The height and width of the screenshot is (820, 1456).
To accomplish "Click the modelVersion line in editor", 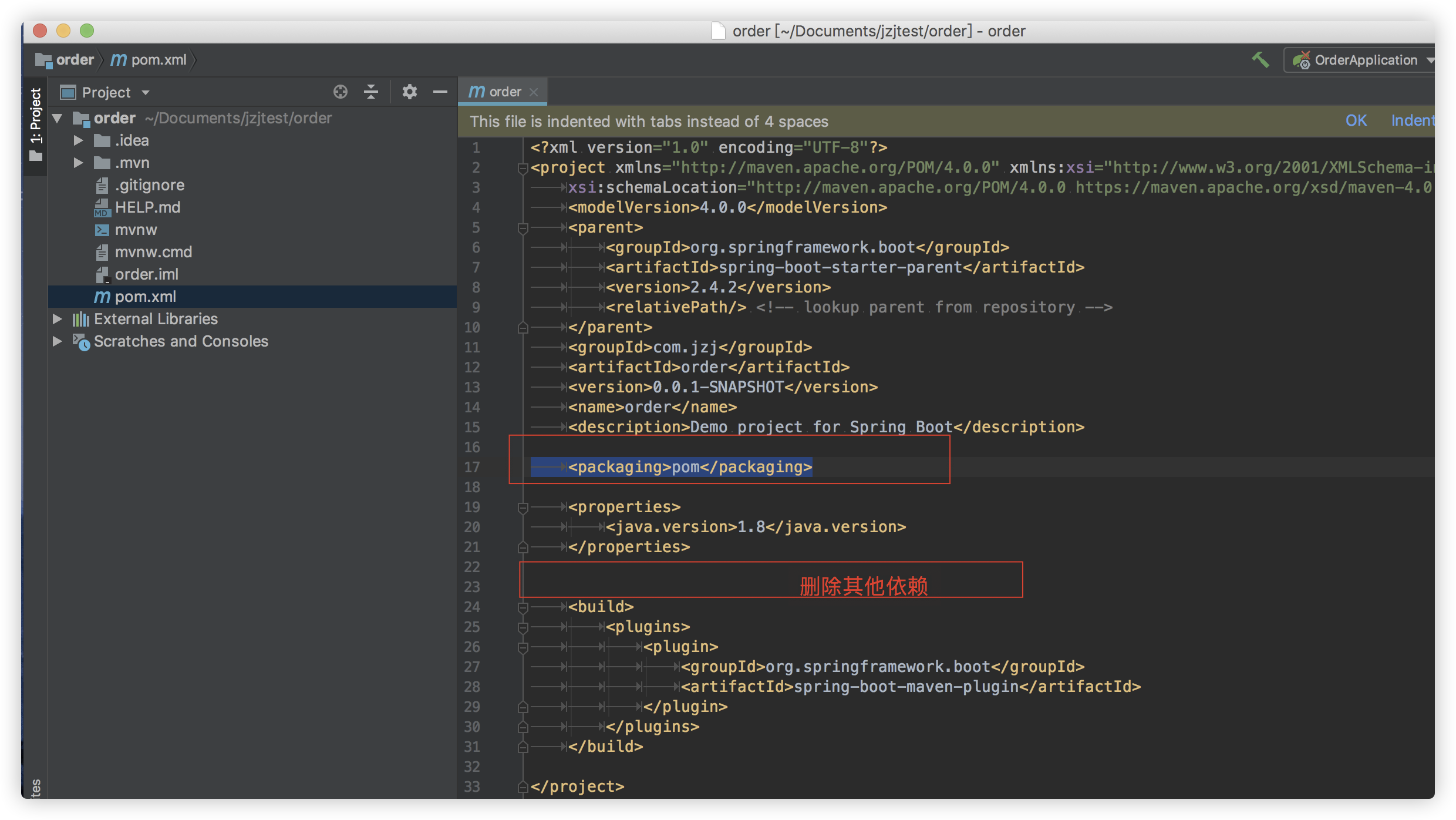I will tap(727, 207).
